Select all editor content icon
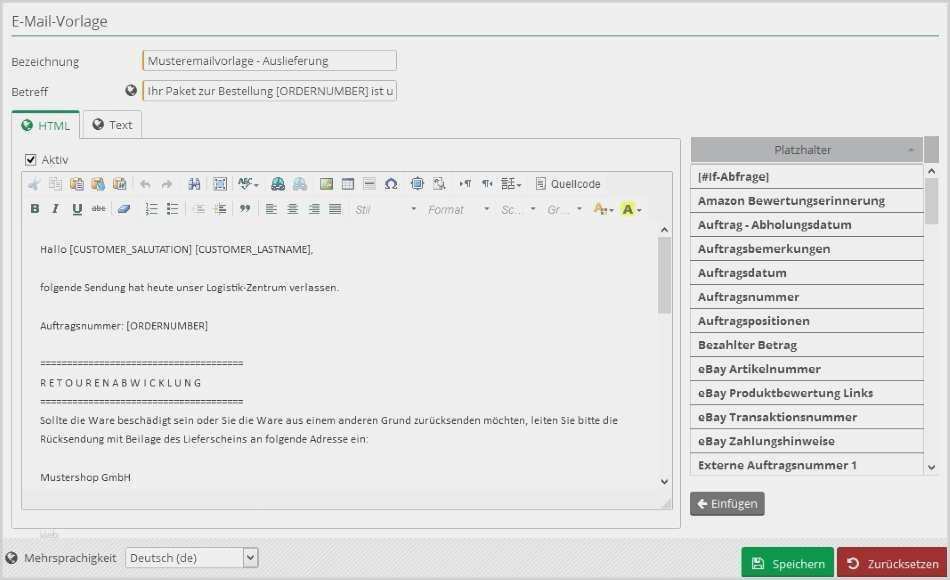 pos(220,184)
